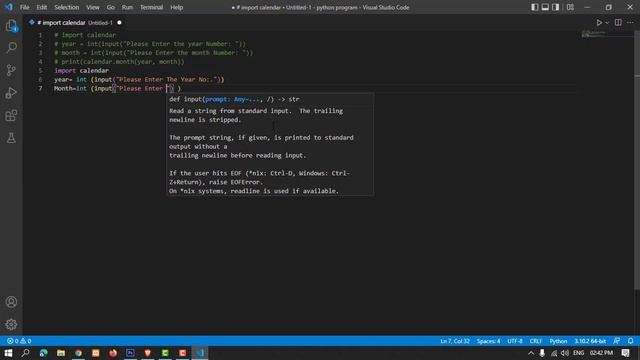Viewport: 640px width, 360px height.
Task: Run Python file with play button
Action: point(599,23)
